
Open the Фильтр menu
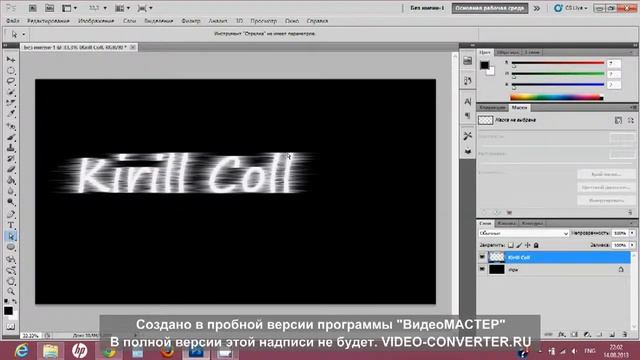click(x=191, y=21)
